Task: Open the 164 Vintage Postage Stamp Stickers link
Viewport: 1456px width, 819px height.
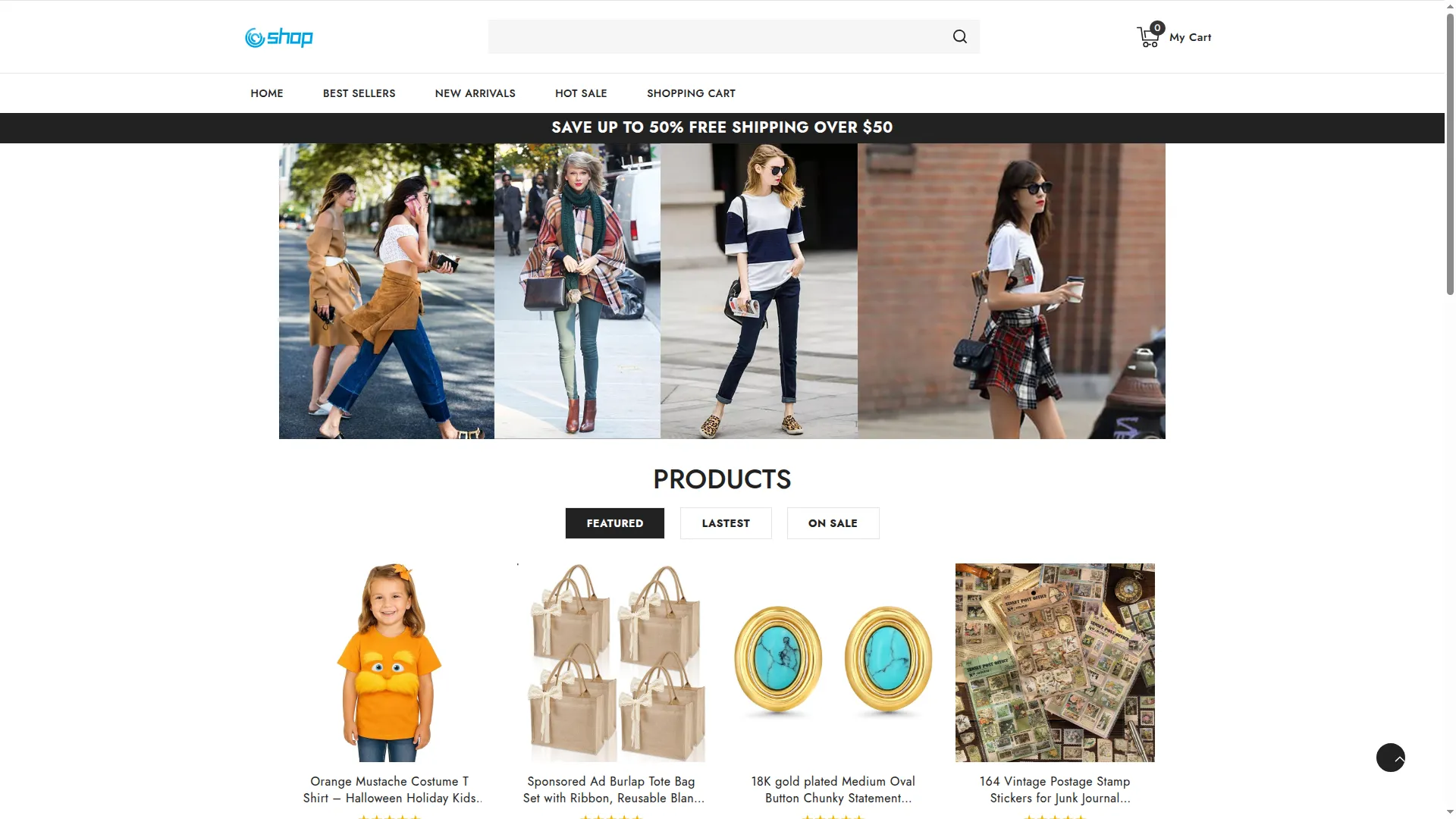Action: pos(1054,789)
